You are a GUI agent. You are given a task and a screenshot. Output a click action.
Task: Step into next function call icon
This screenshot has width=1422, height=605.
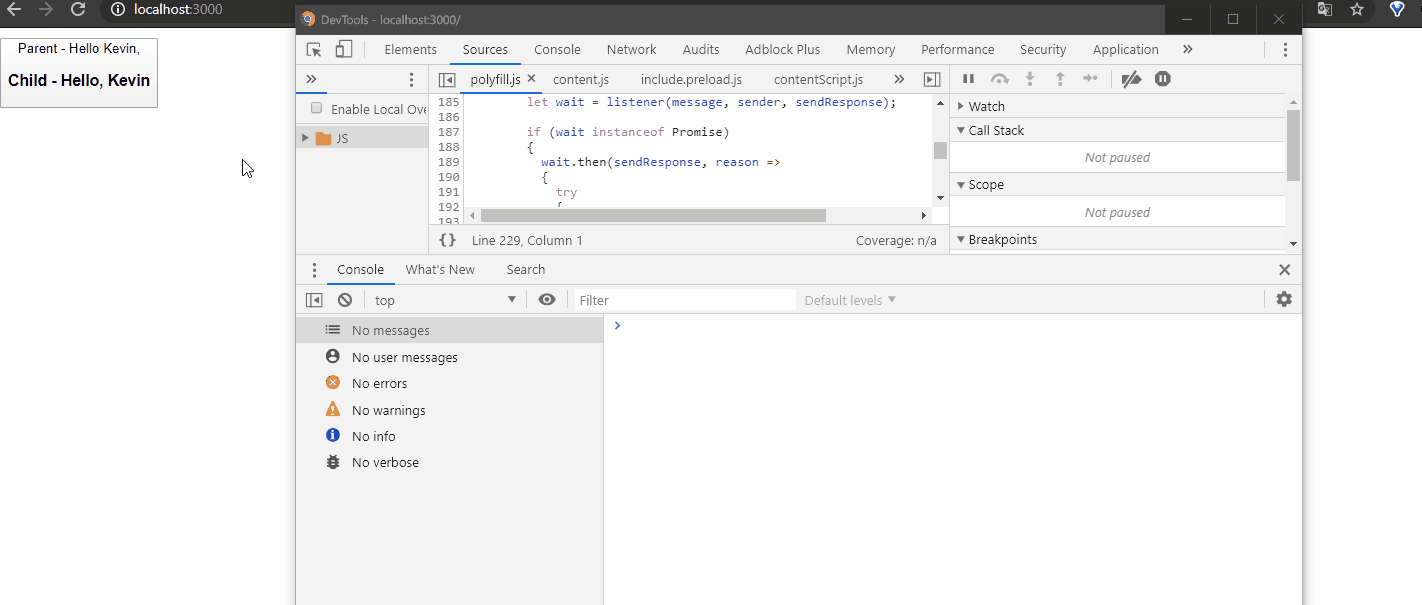pos(1030,79)
